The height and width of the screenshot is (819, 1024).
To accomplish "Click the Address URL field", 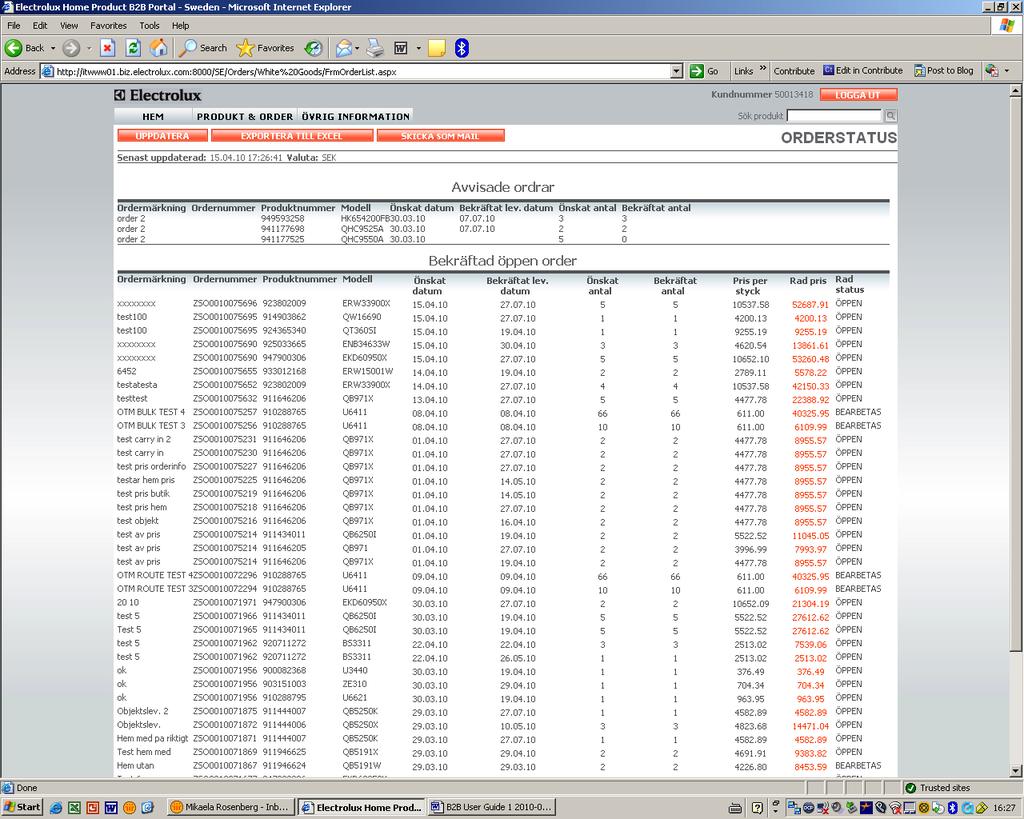I will (356, 71).
